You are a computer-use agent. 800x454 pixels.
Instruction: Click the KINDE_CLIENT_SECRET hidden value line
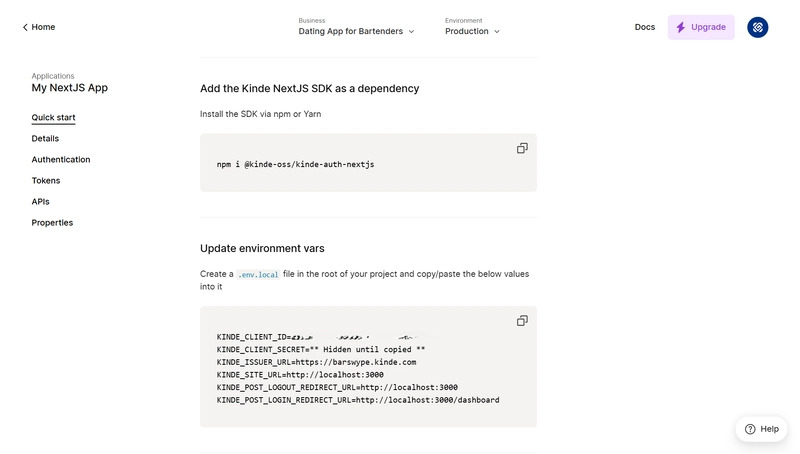pyautogui.click(x=320, y=349)
